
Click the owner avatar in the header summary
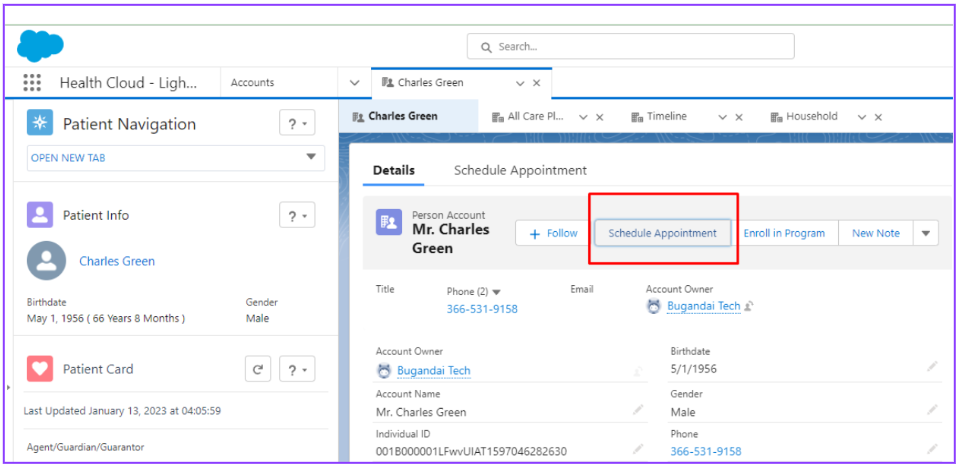tap(654, 306)
